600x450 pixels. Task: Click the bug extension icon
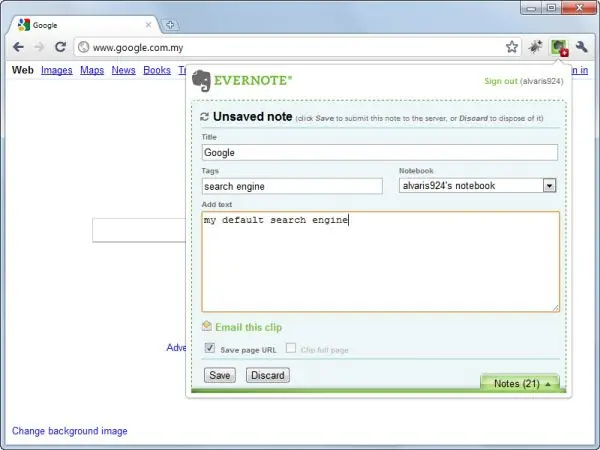(x=535, y=47)
